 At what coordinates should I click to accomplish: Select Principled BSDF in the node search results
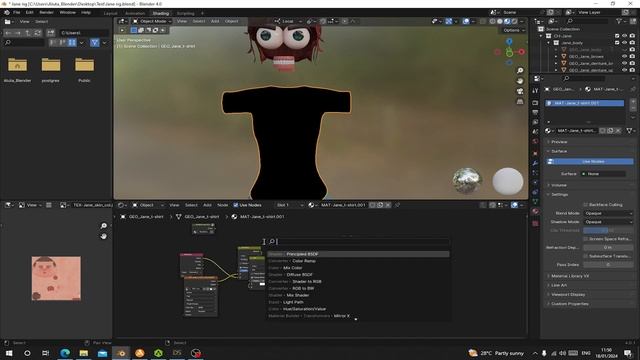point(358,254)
